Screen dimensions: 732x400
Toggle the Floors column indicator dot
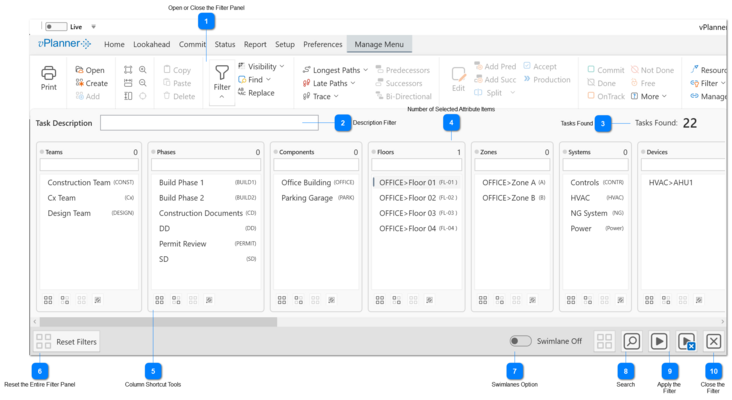373,152
